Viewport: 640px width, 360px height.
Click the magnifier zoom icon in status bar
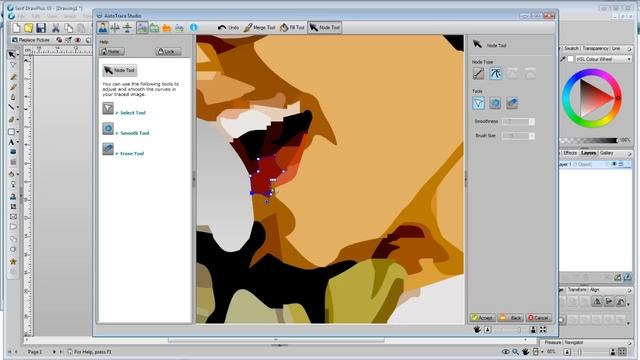click(516, 351)
